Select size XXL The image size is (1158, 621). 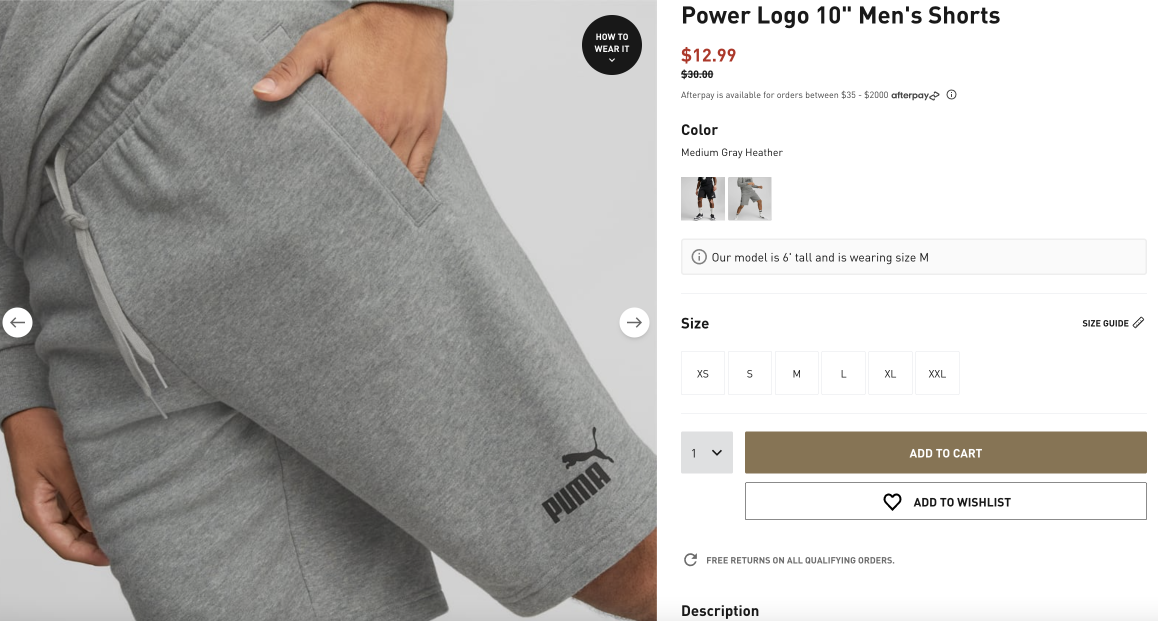pos(936,374)
